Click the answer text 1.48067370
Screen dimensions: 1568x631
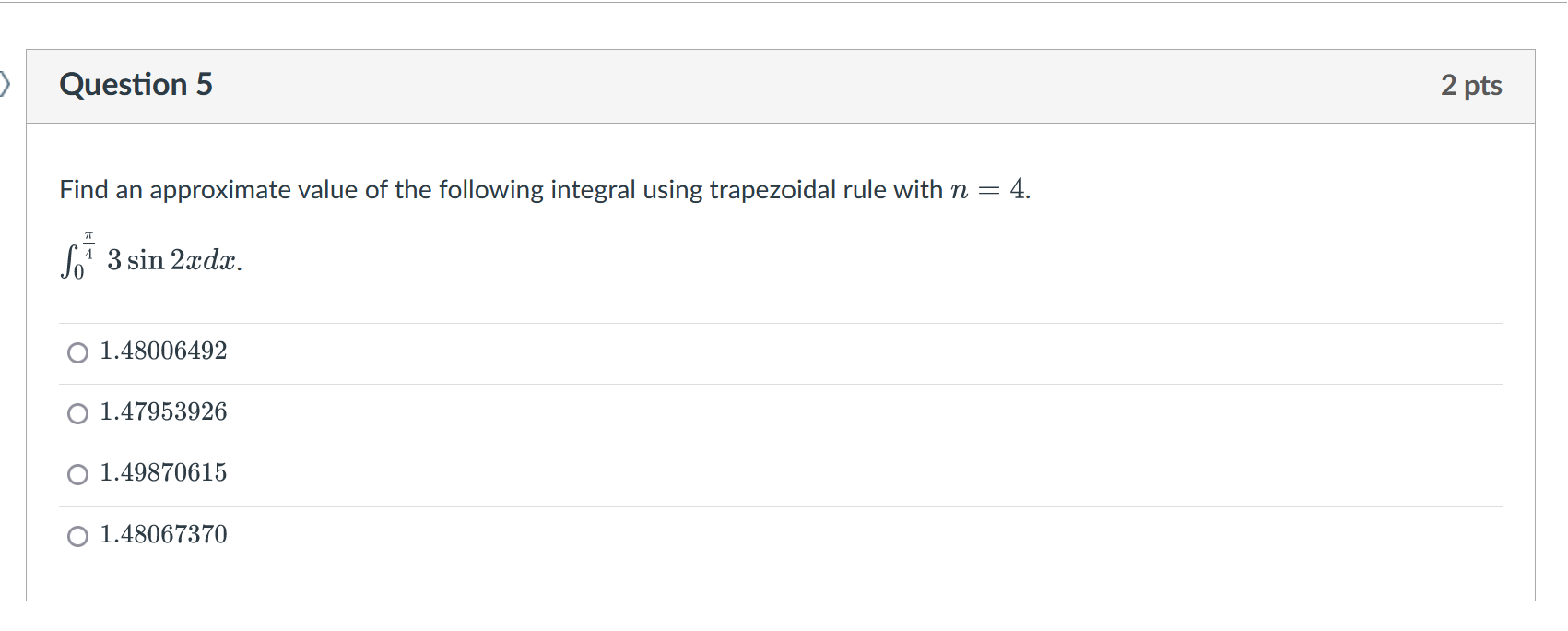[163, 535]
